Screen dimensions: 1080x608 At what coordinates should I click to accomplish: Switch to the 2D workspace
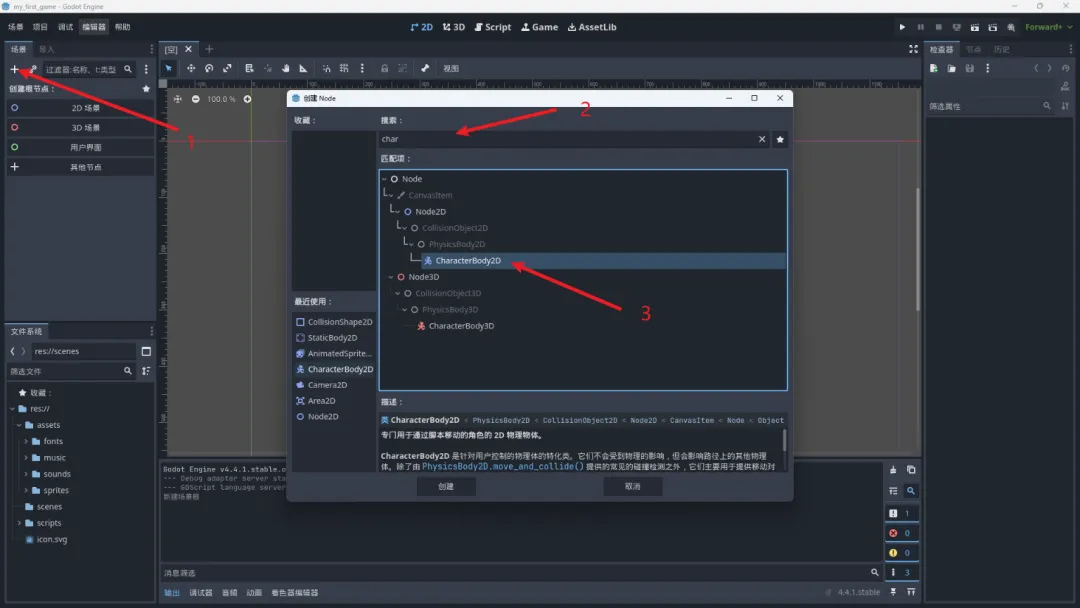click(x=422, y=27)
